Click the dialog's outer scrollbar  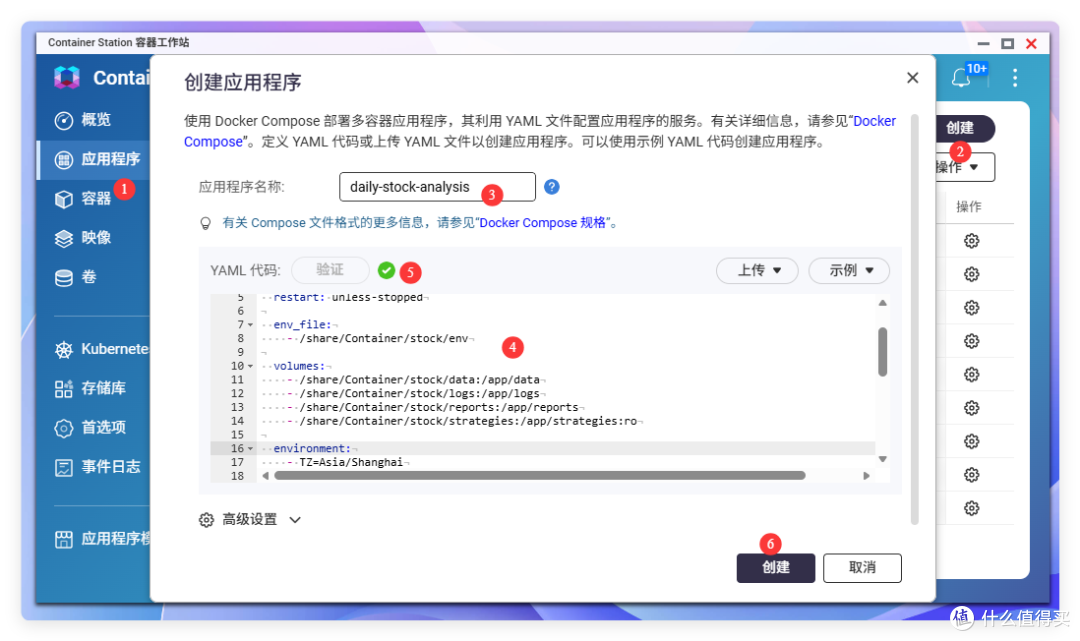tap(915, 319)
